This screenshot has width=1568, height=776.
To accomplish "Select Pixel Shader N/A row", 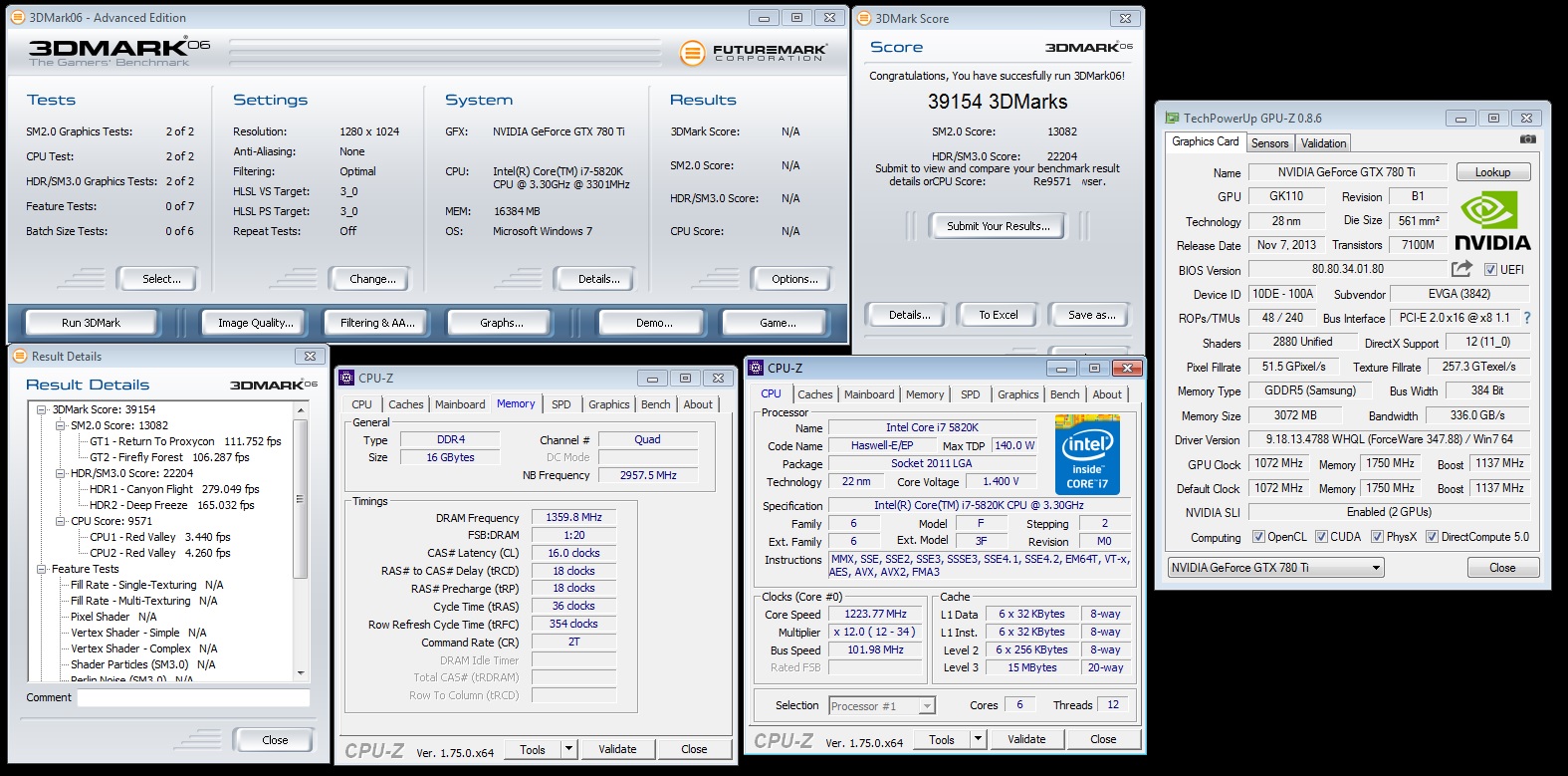I will pyautogui.click(x=113, y=617).
